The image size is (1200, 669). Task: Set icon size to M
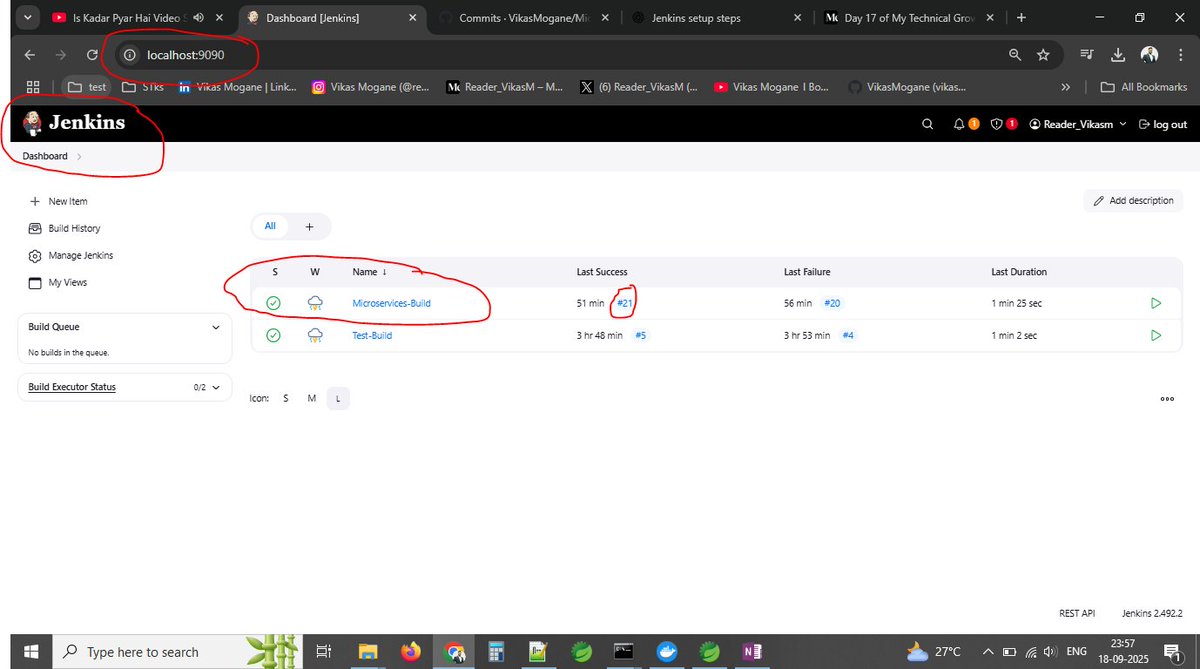coord(312,398)
